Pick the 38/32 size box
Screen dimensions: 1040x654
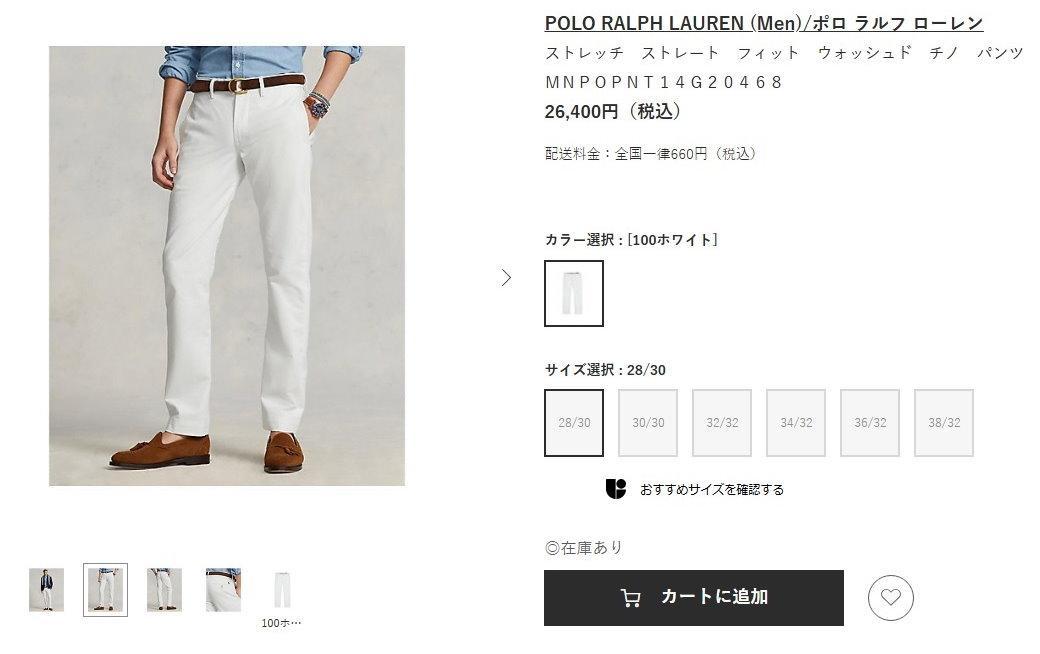point(944,423)
